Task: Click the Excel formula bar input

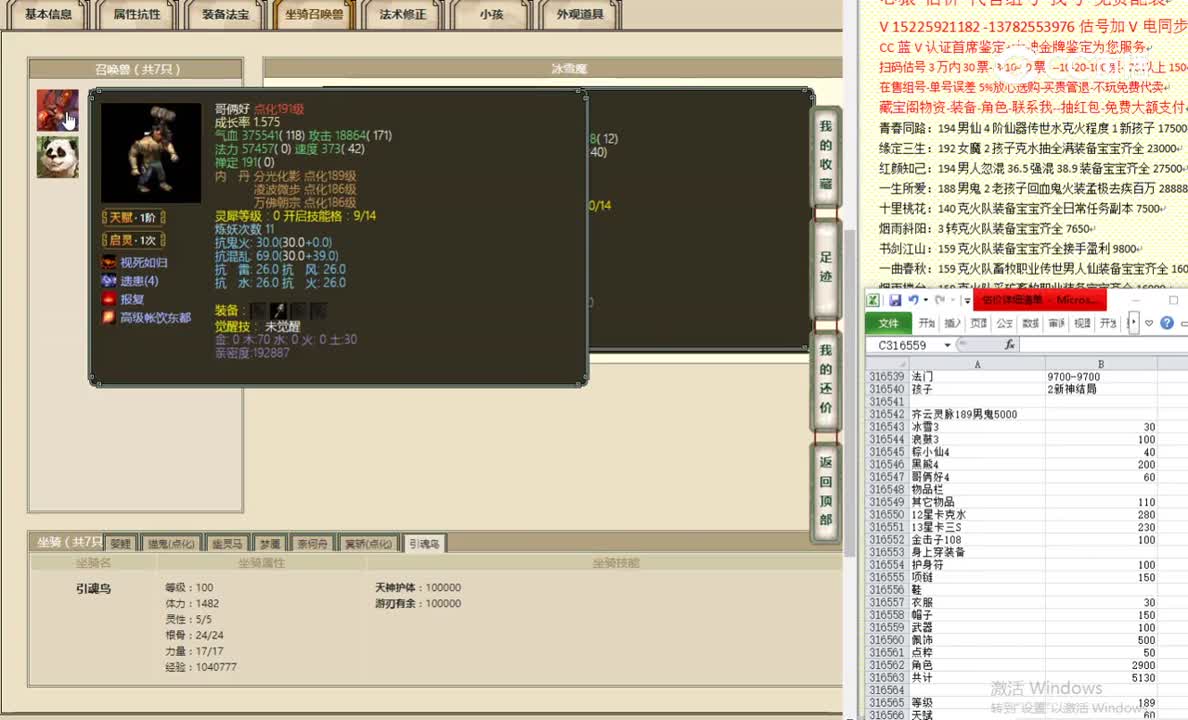Action: (1104, 345)
